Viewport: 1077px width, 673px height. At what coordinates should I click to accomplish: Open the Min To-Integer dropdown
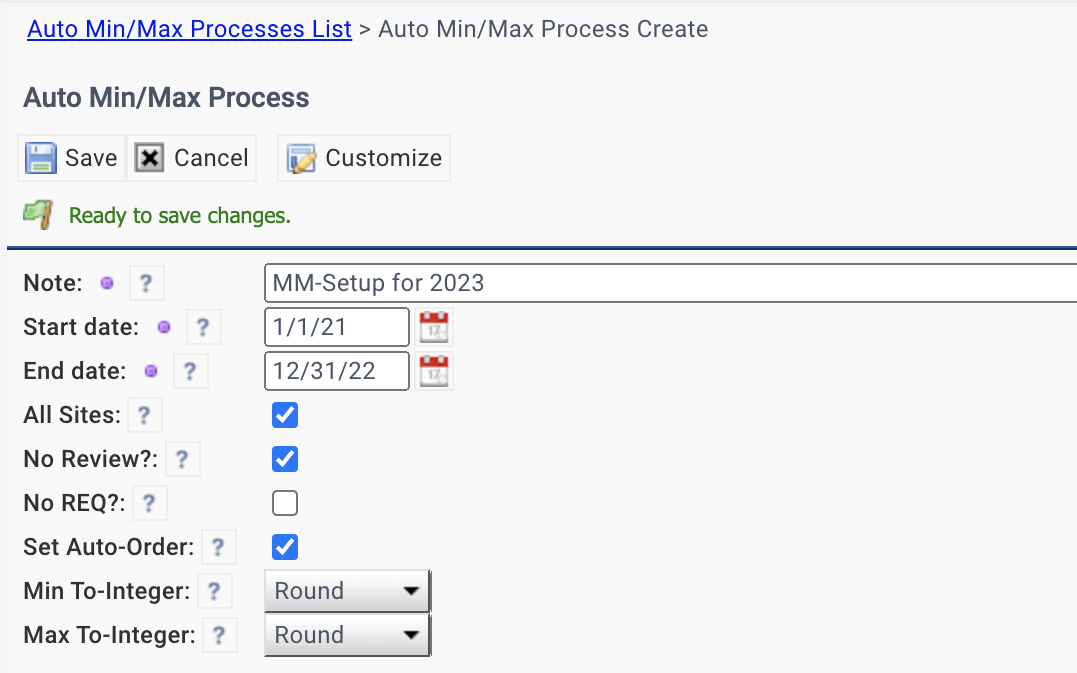pyautogui.click(x=348, y=591)
